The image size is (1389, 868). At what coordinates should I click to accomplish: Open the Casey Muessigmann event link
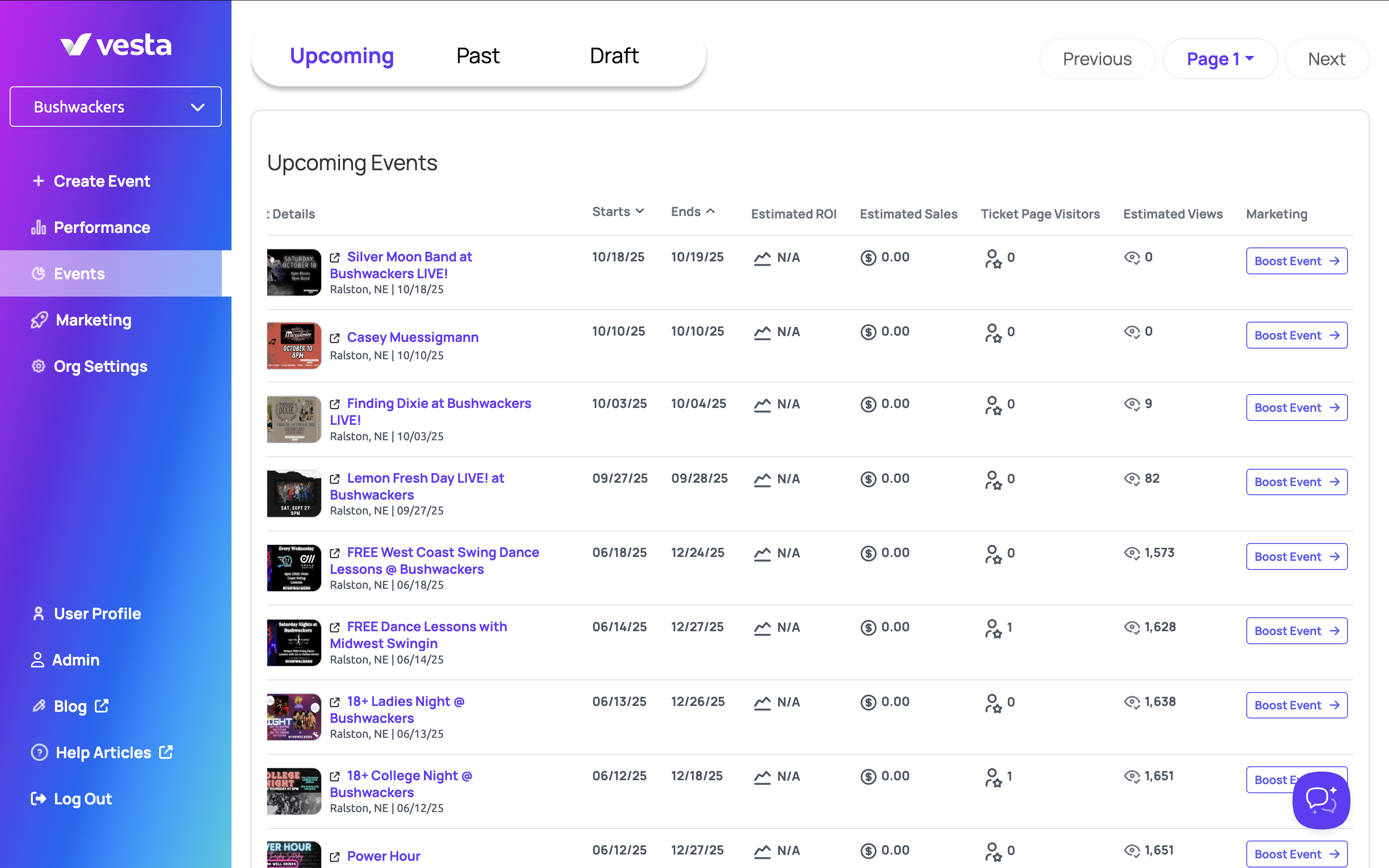pyautogui.click(x=413, y=338)
